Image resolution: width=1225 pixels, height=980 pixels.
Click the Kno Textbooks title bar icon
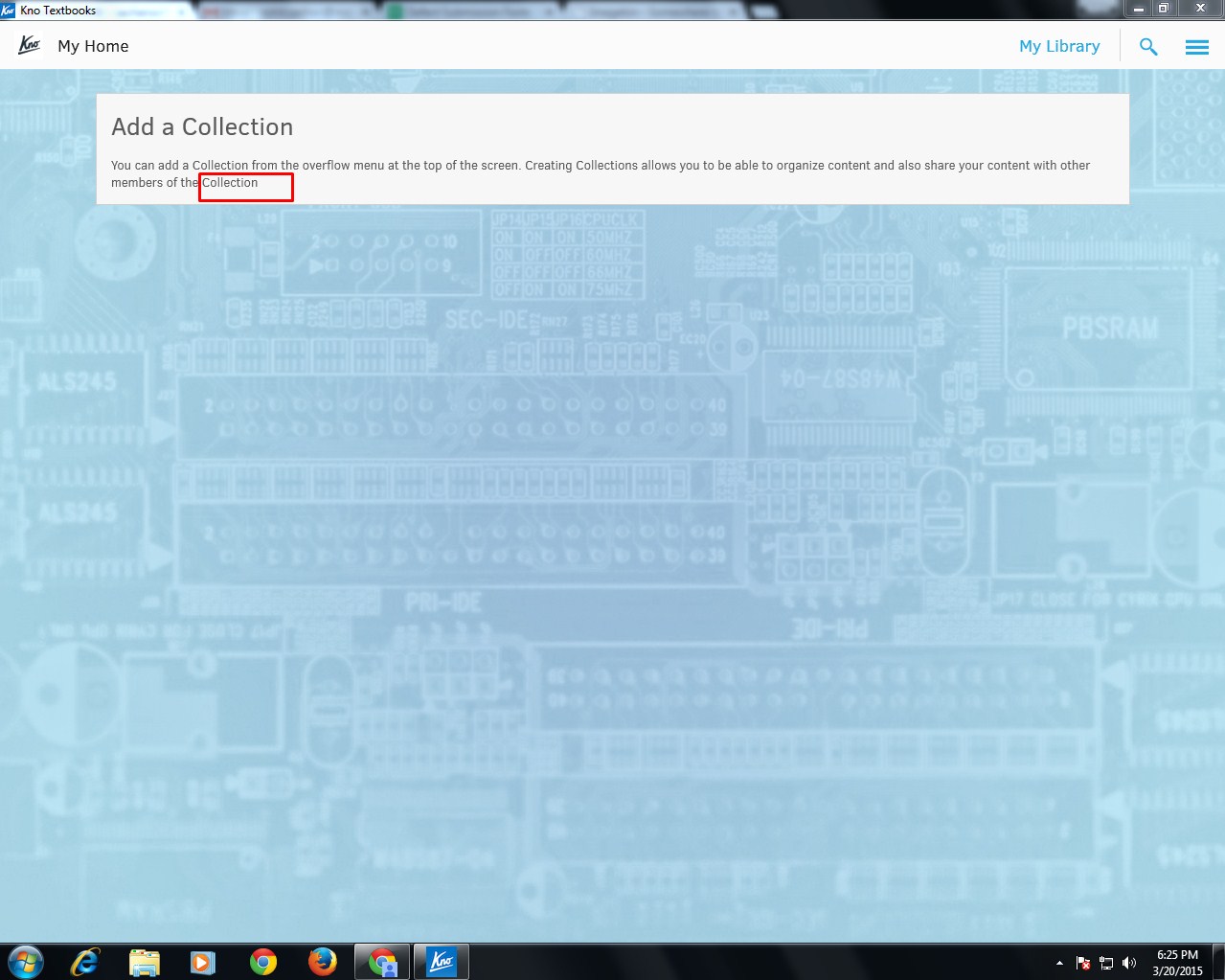pyautogui.click(x=8, y=10)
